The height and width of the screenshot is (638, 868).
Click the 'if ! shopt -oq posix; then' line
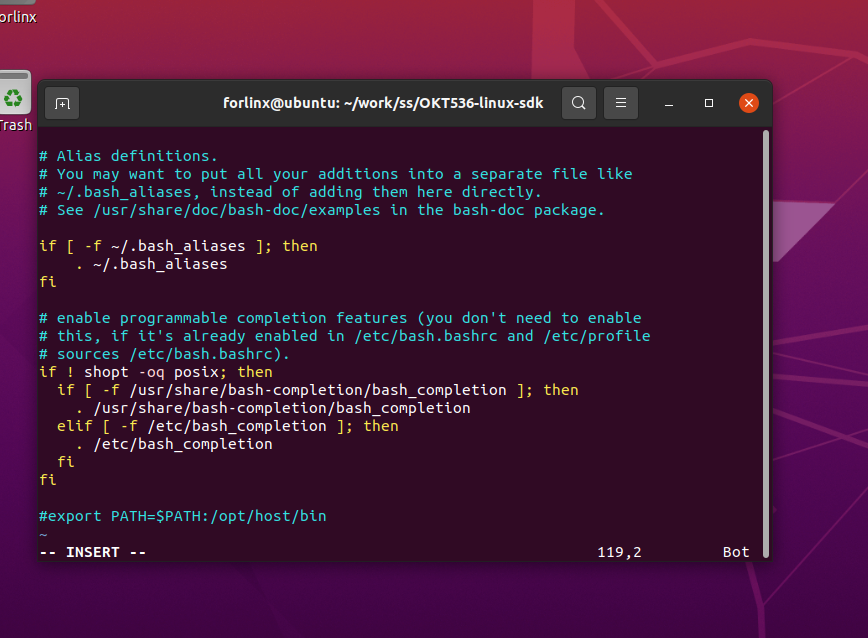(x=156, y=372)
